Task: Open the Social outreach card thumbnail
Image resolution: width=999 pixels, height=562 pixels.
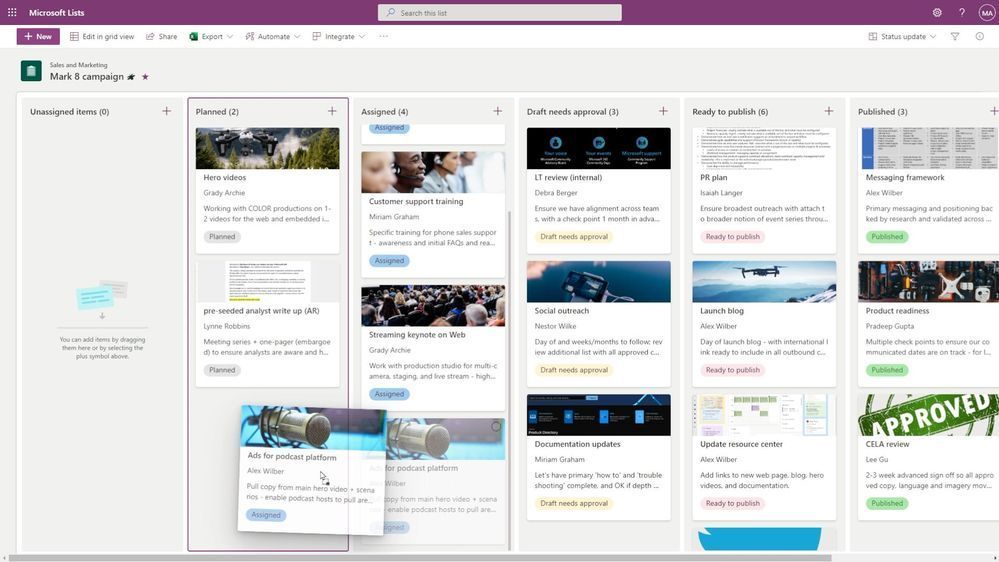Action: tap(599, 282)
